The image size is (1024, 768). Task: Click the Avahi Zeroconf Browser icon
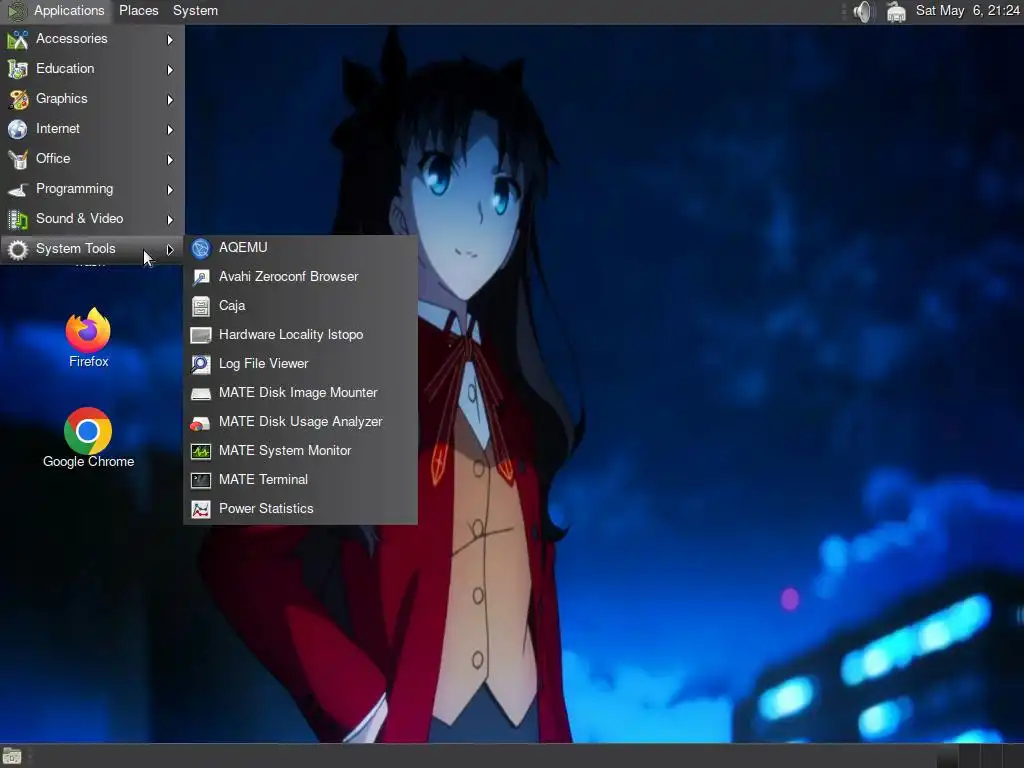coord(201,277)
